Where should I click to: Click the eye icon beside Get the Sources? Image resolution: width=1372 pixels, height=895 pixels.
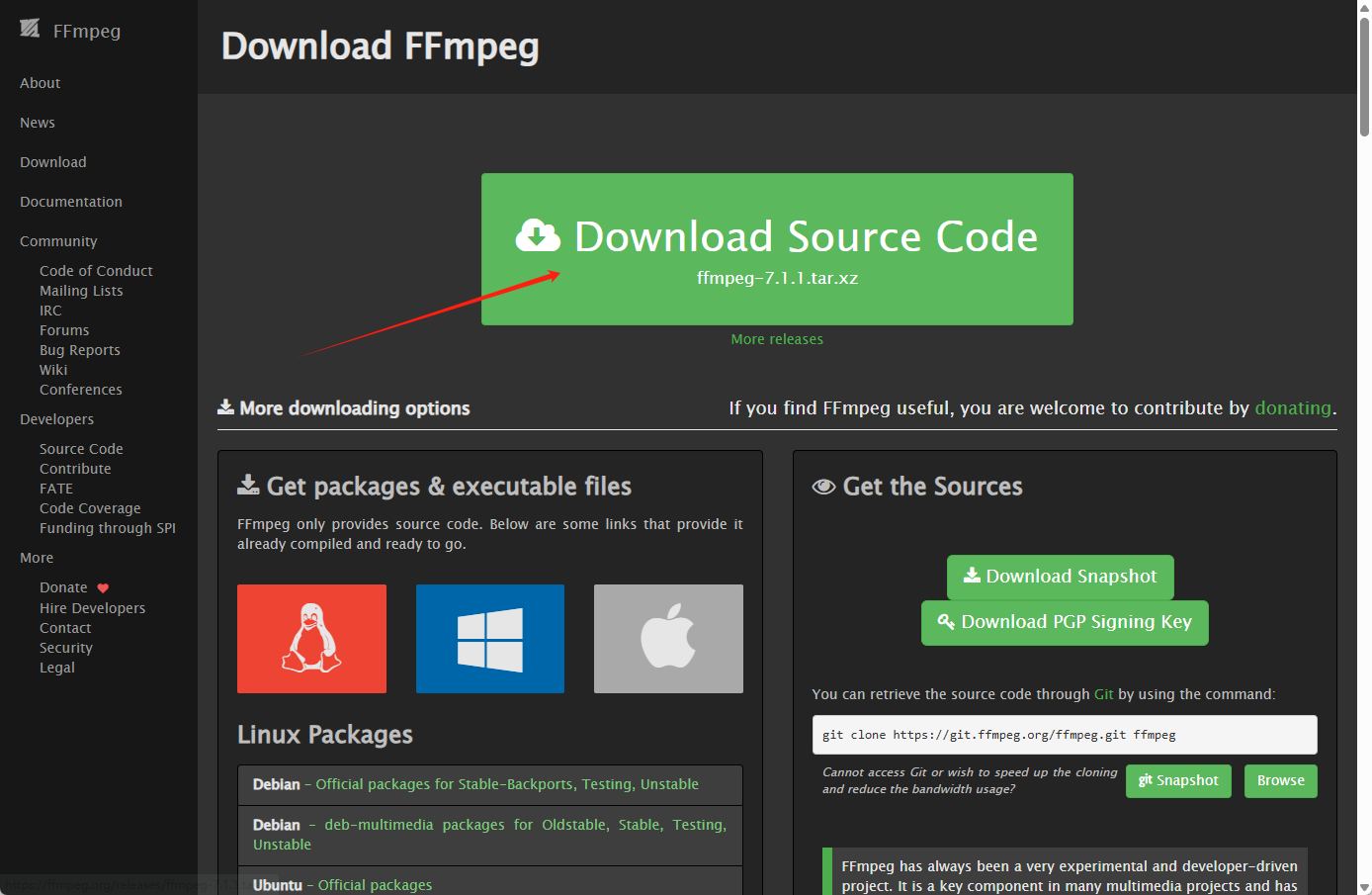pyautogui.click(x=821, y=486)
